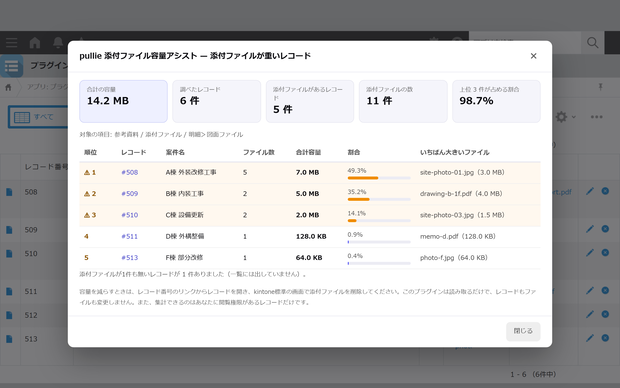Click the 0.9% ratio bar

(x=379, y=242)
